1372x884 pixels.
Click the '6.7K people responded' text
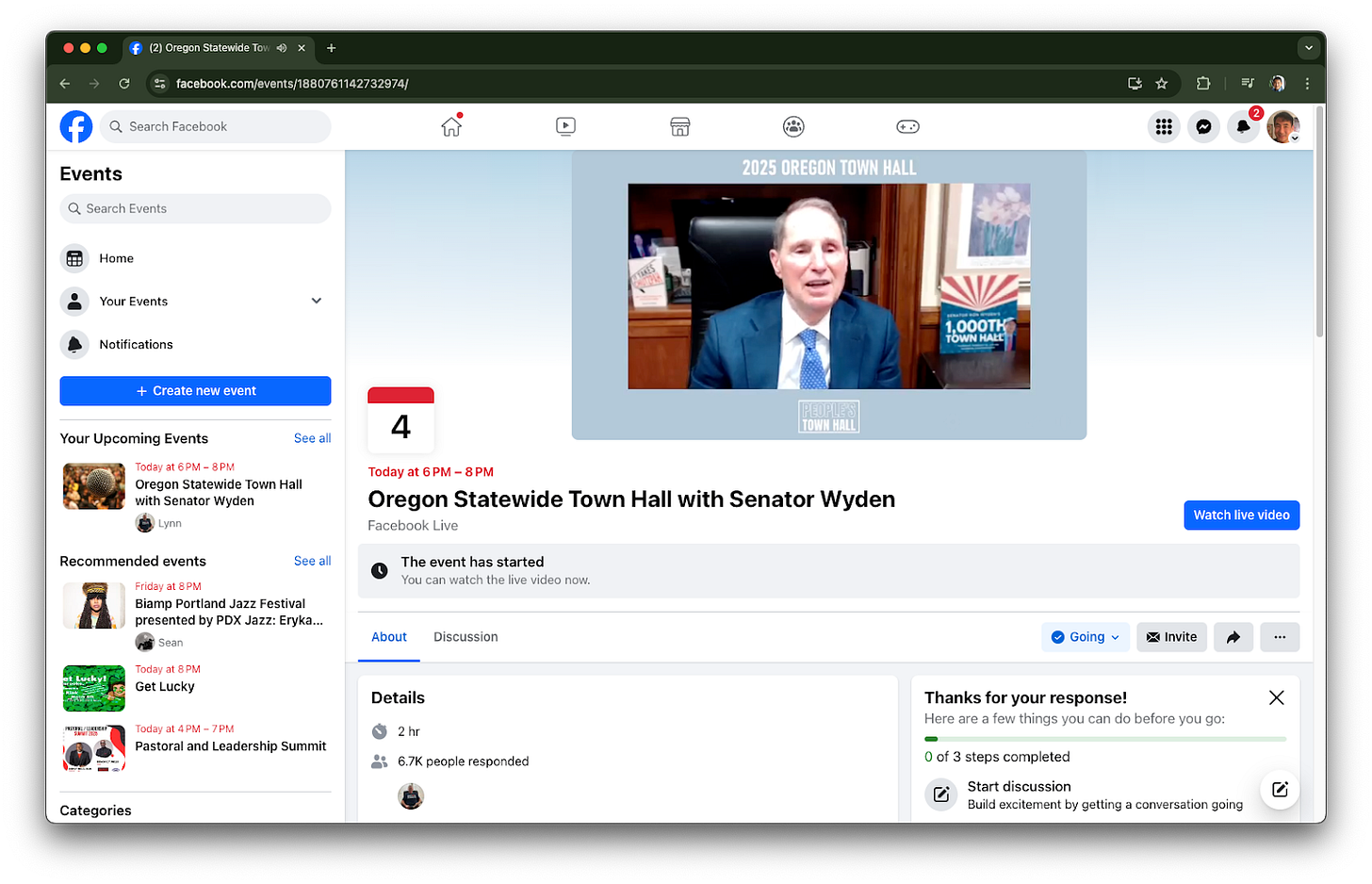[463, 761]
